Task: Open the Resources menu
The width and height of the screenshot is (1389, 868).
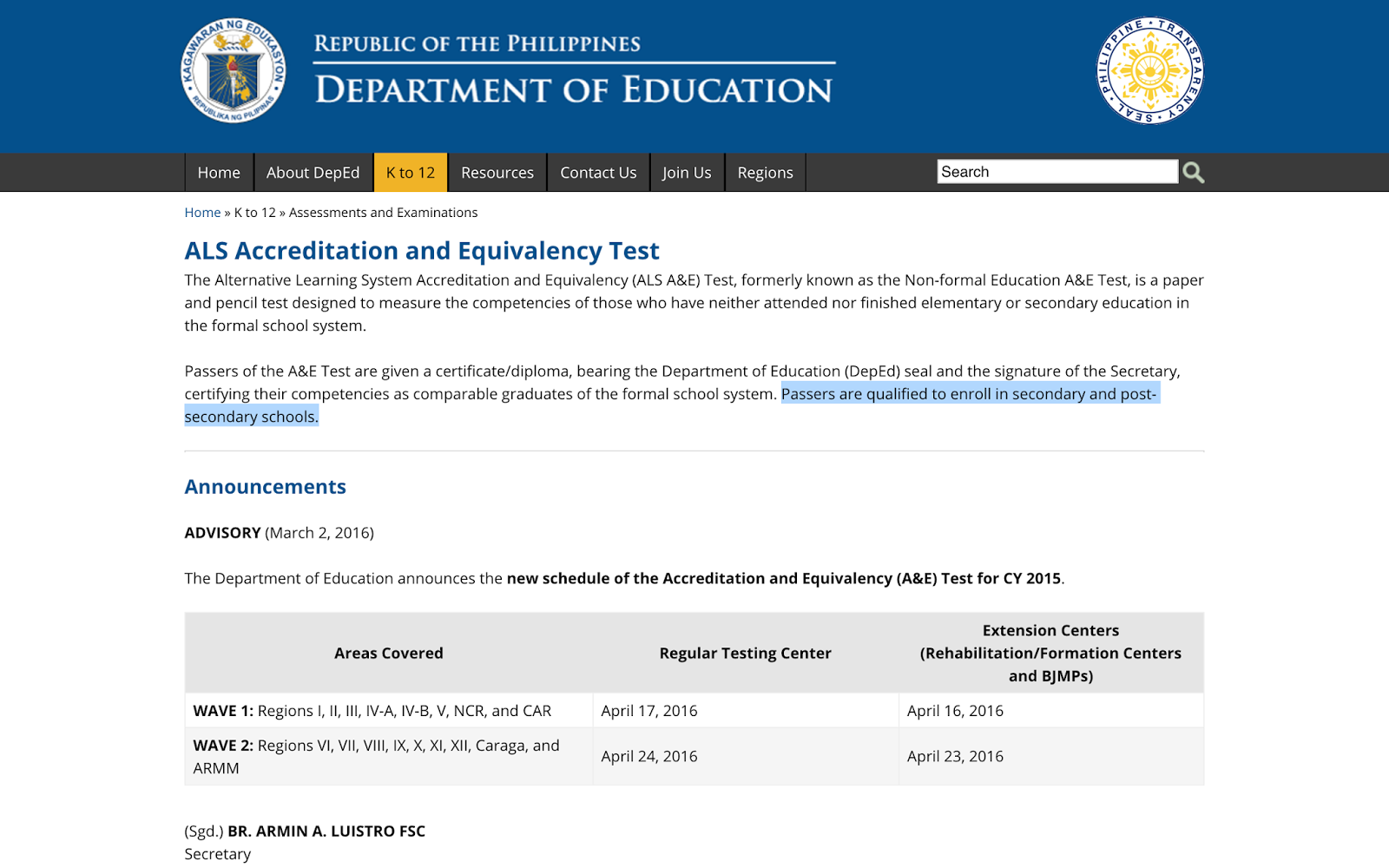Action: [x=497, y=173]
